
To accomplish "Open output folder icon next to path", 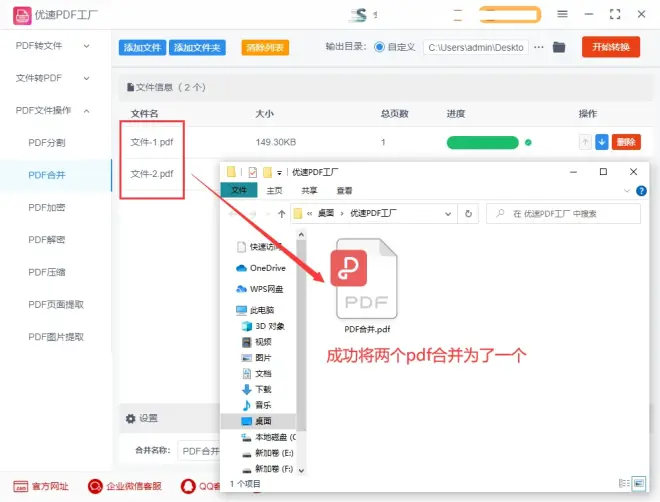I will [x=559, y=47].
